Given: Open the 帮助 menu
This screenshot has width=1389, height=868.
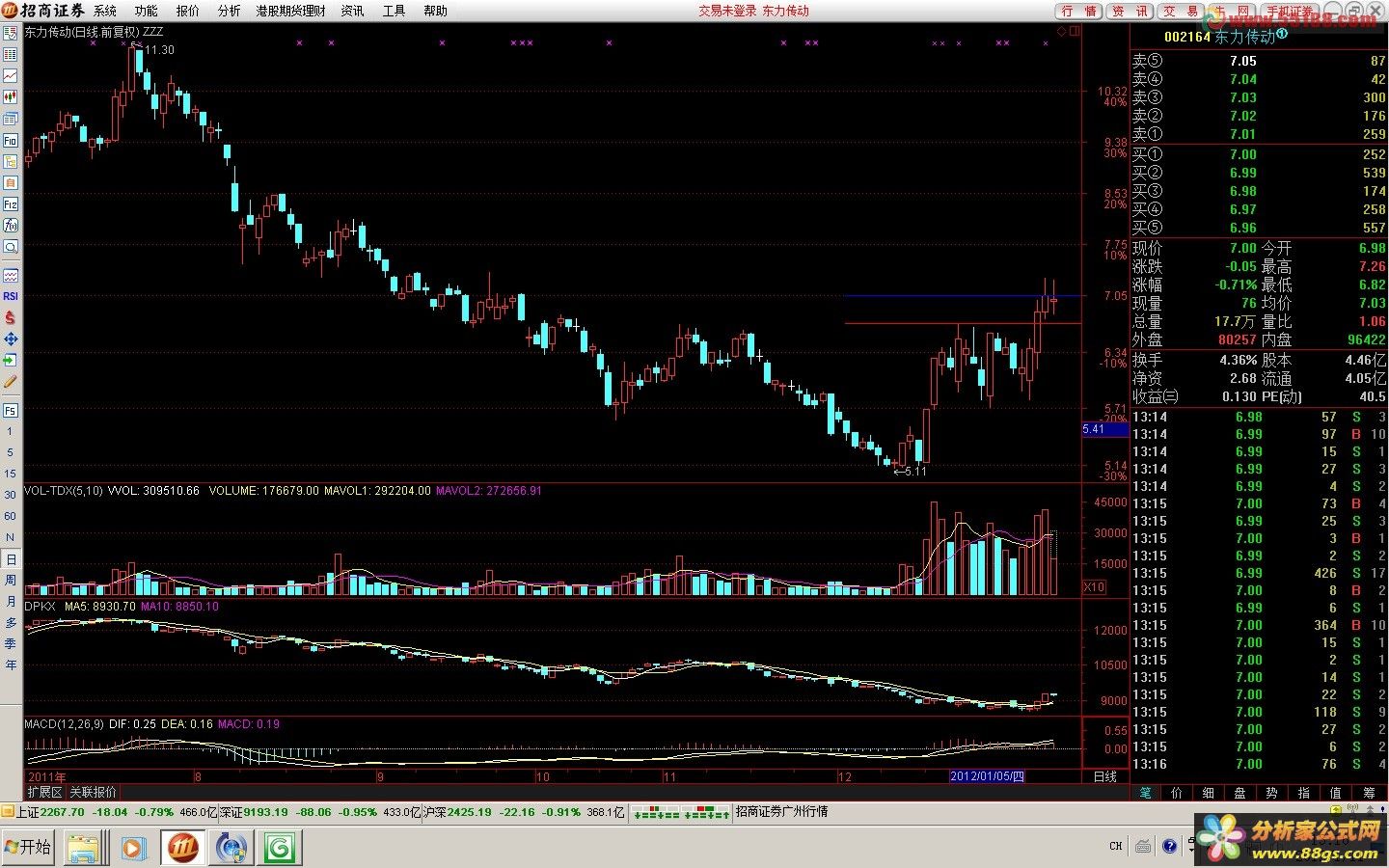Looking at the screenshot, I should 435,11.
